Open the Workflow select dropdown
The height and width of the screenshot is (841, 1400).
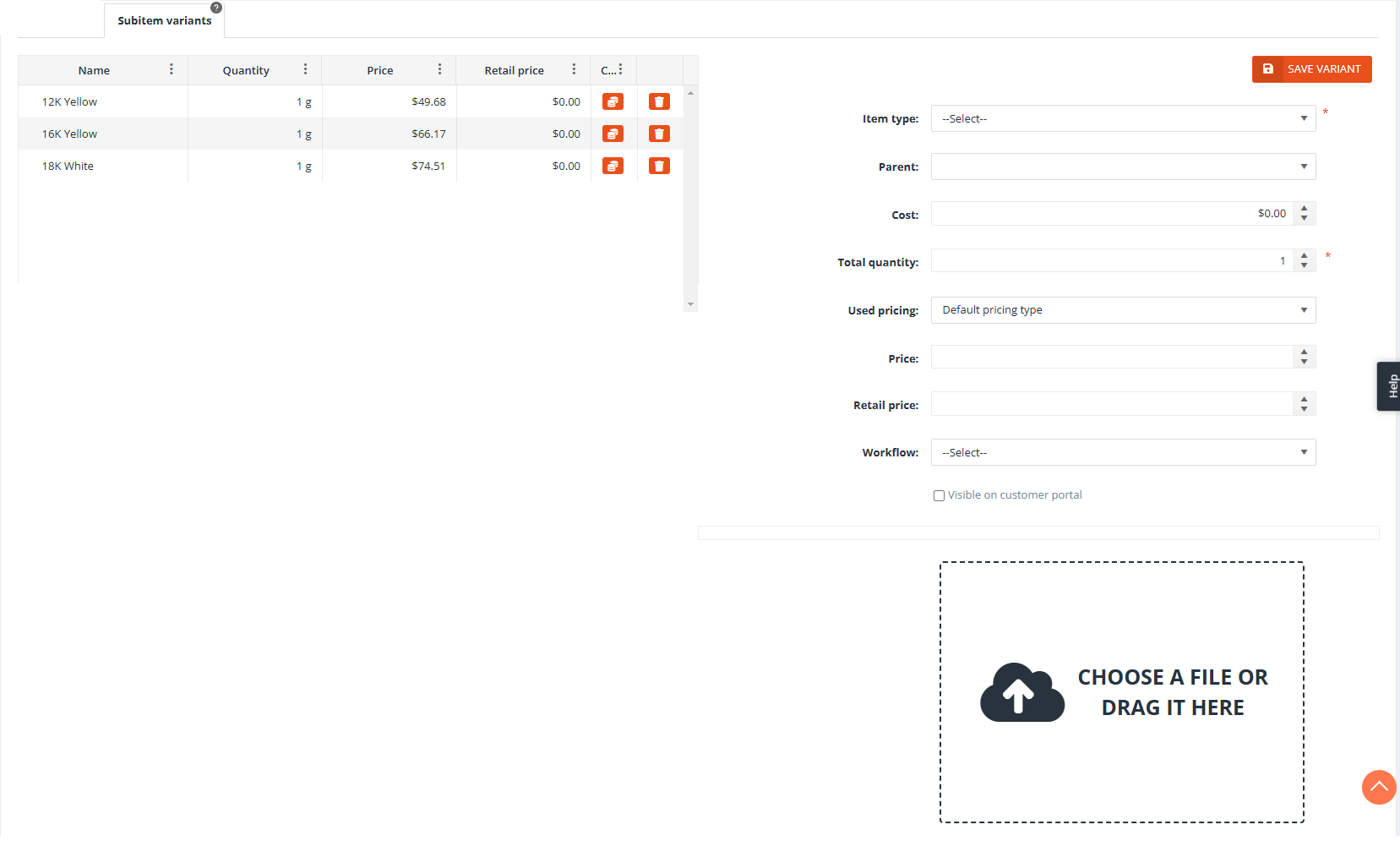pos(1123,452)
